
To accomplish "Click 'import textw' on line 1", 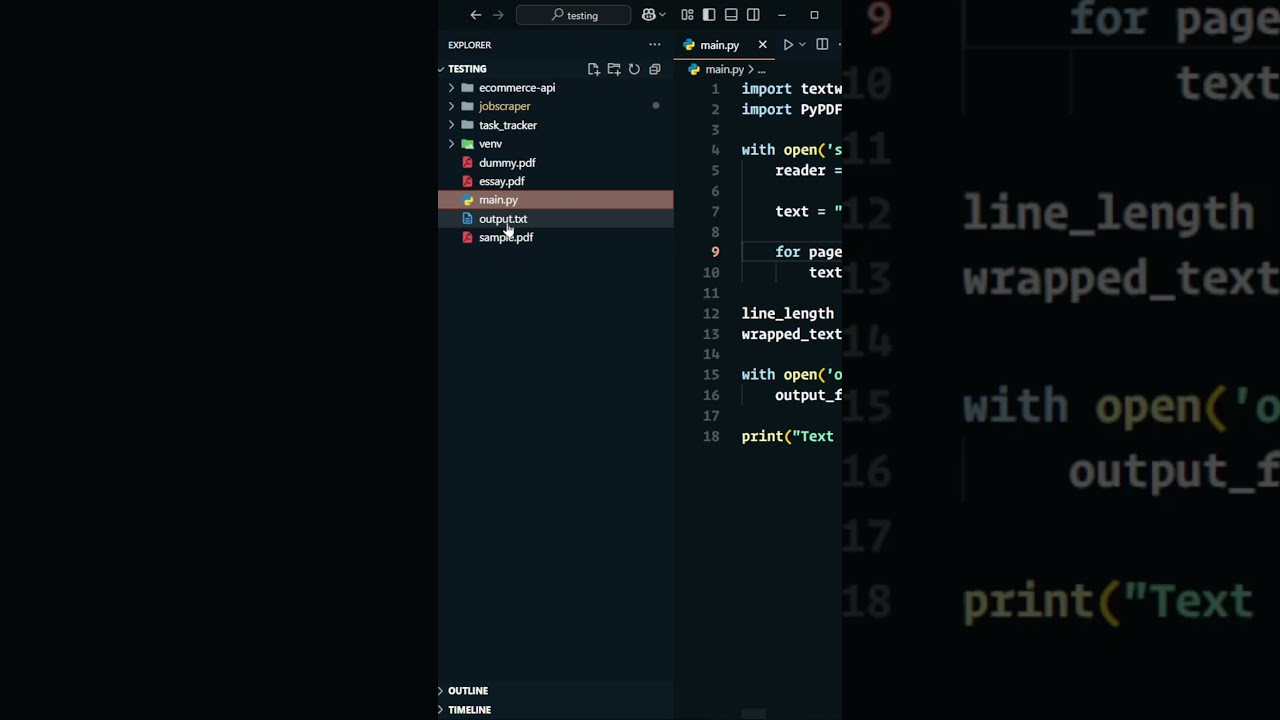I will [792, 89].
